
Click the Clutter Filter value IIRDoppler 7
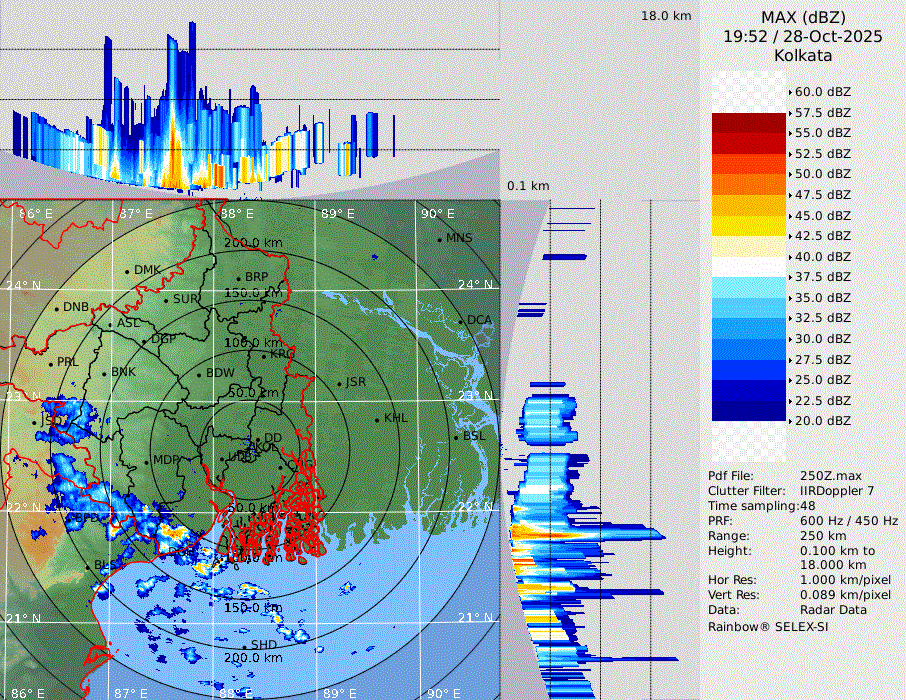[x=837, y=491]
